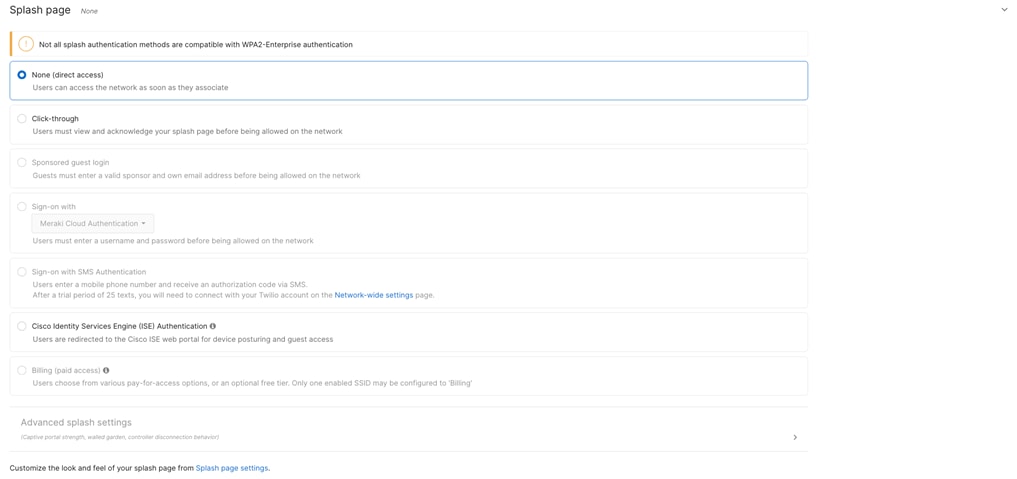This screenshot has width=1017, height=479.
Task: Select None (direct access) radio button
Action: pos(22,75)
